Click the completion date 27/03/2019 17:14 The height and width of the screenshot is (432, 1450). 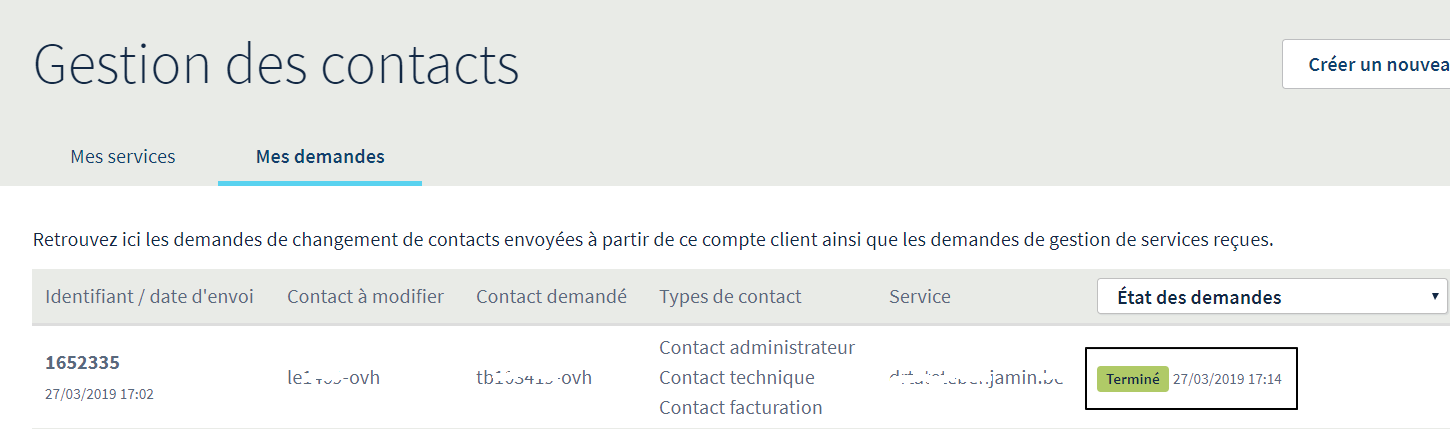click(1227, 380)
